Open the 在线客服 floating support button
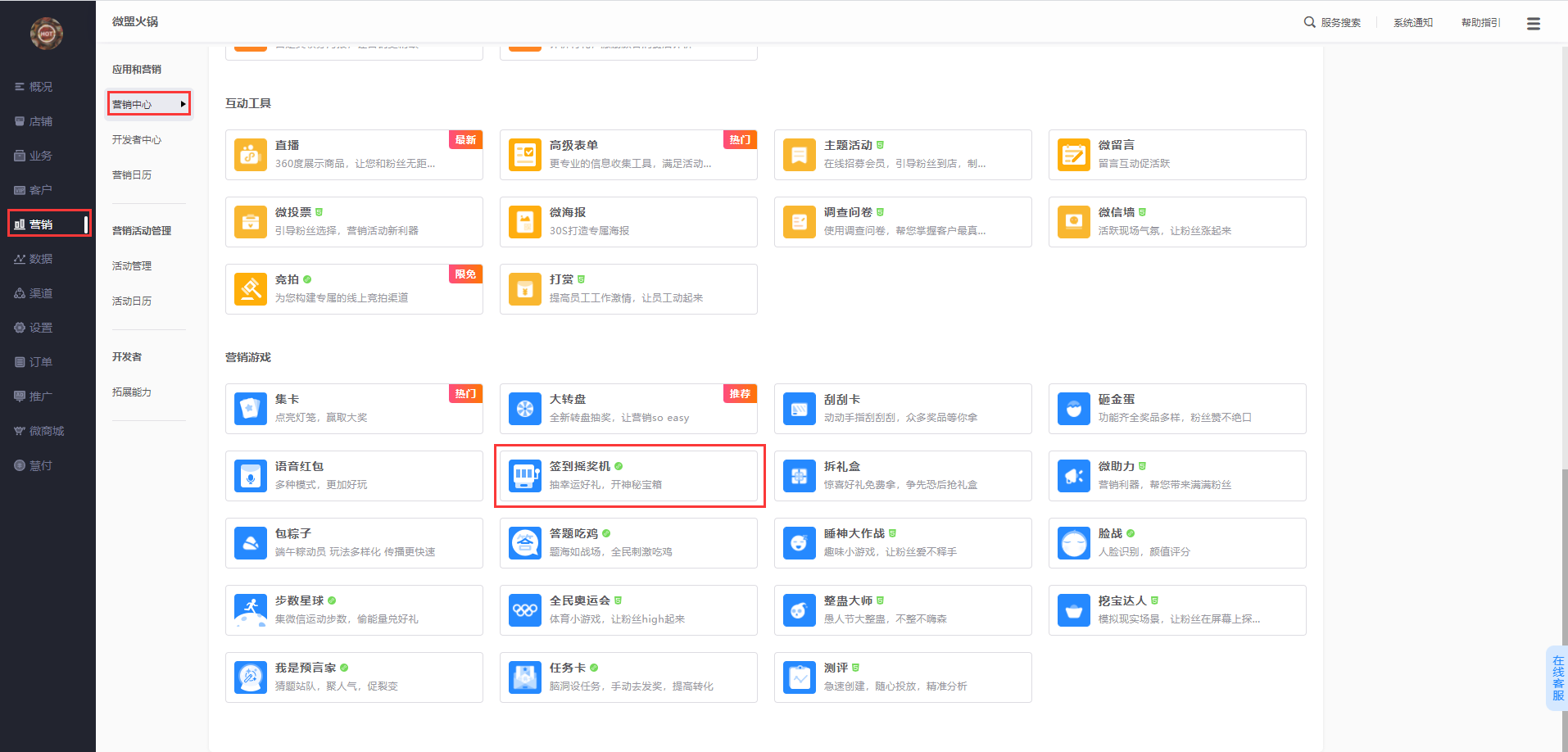 click(x=1557, y=677)
